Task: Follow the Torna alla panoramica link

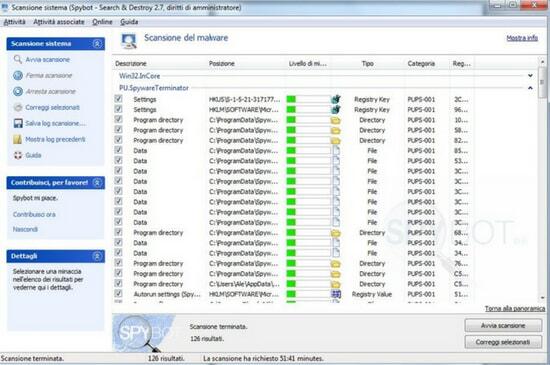Action: click(x=515, y=309)
